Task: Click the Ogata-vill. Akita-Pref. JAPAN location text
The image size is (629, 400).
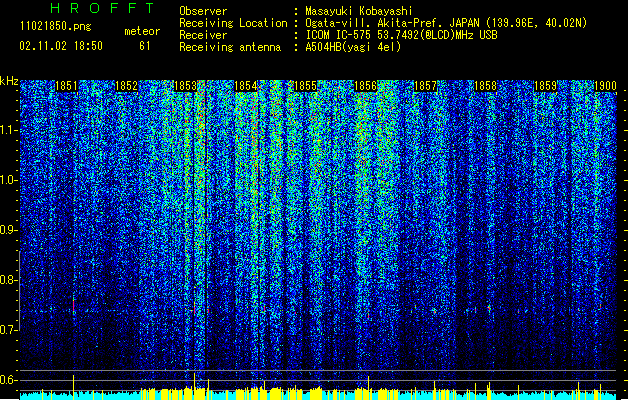Action: (x=446, y=23)
